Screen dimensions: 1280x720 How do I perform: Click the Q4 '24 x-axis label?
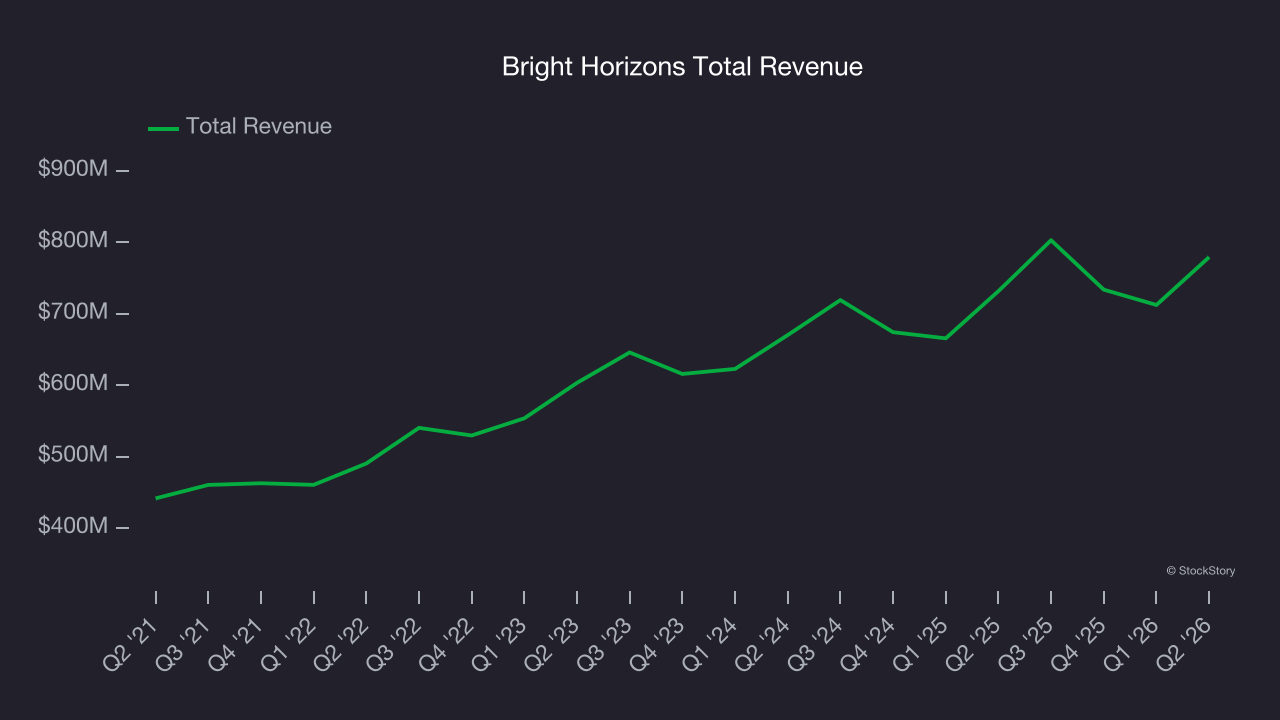coord(869,643)
